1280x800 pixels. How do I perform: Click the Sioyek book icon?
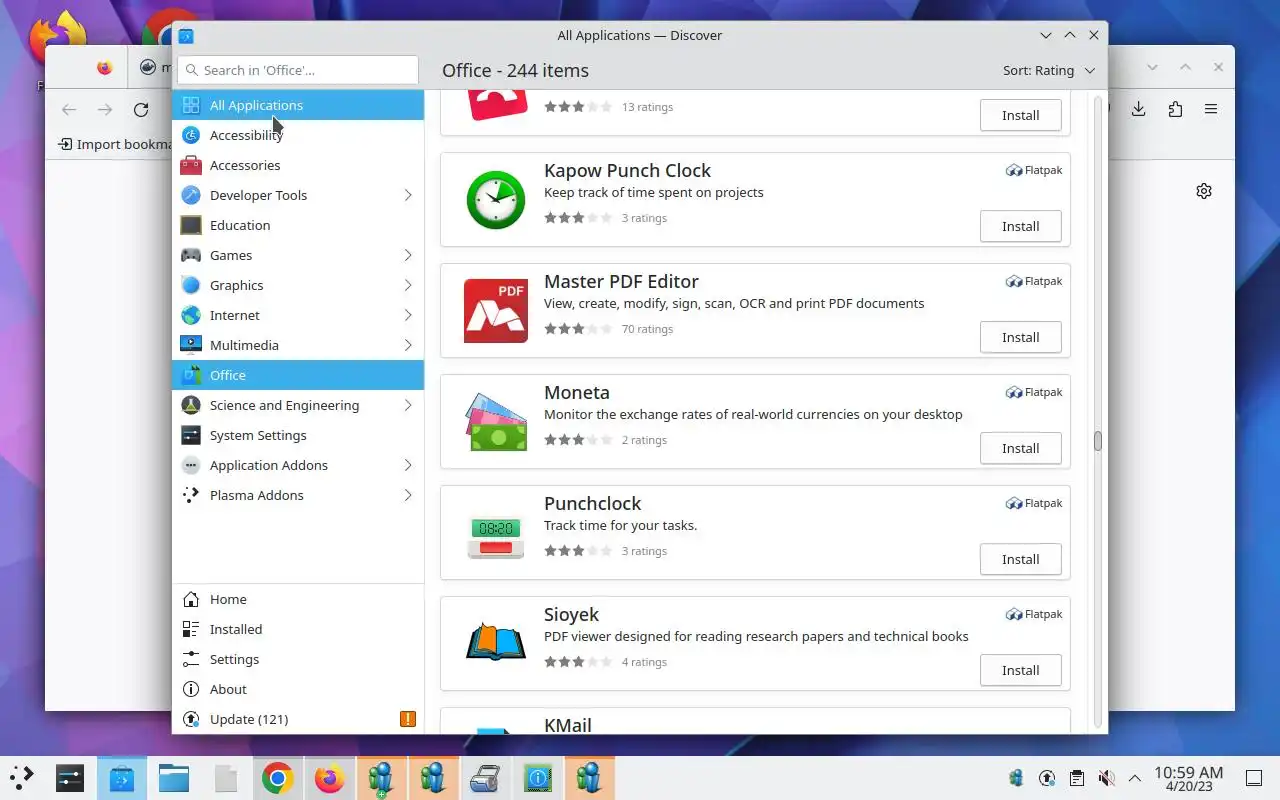coord(495,643)
